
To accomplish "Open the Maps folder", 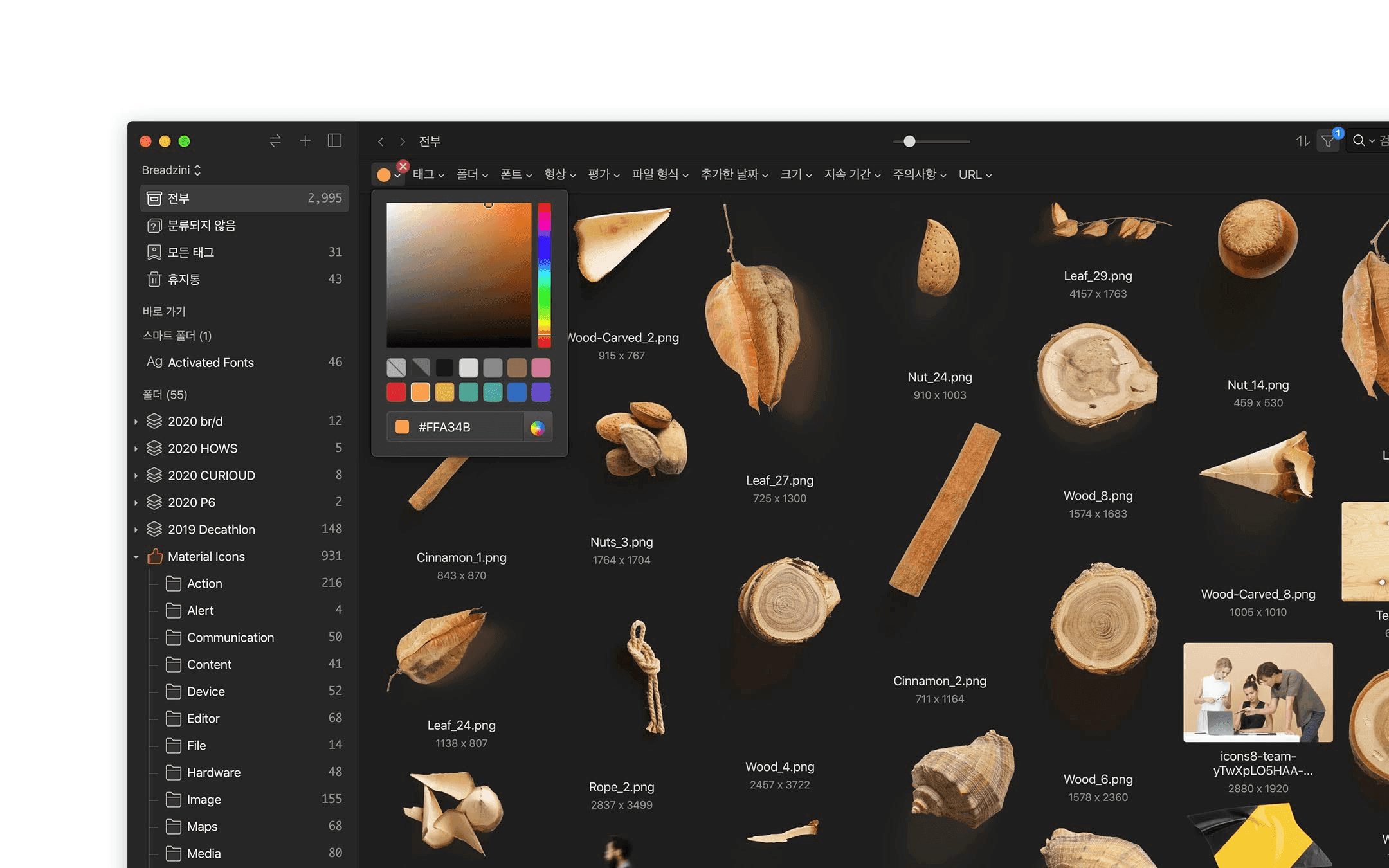I will coord(244,826).
